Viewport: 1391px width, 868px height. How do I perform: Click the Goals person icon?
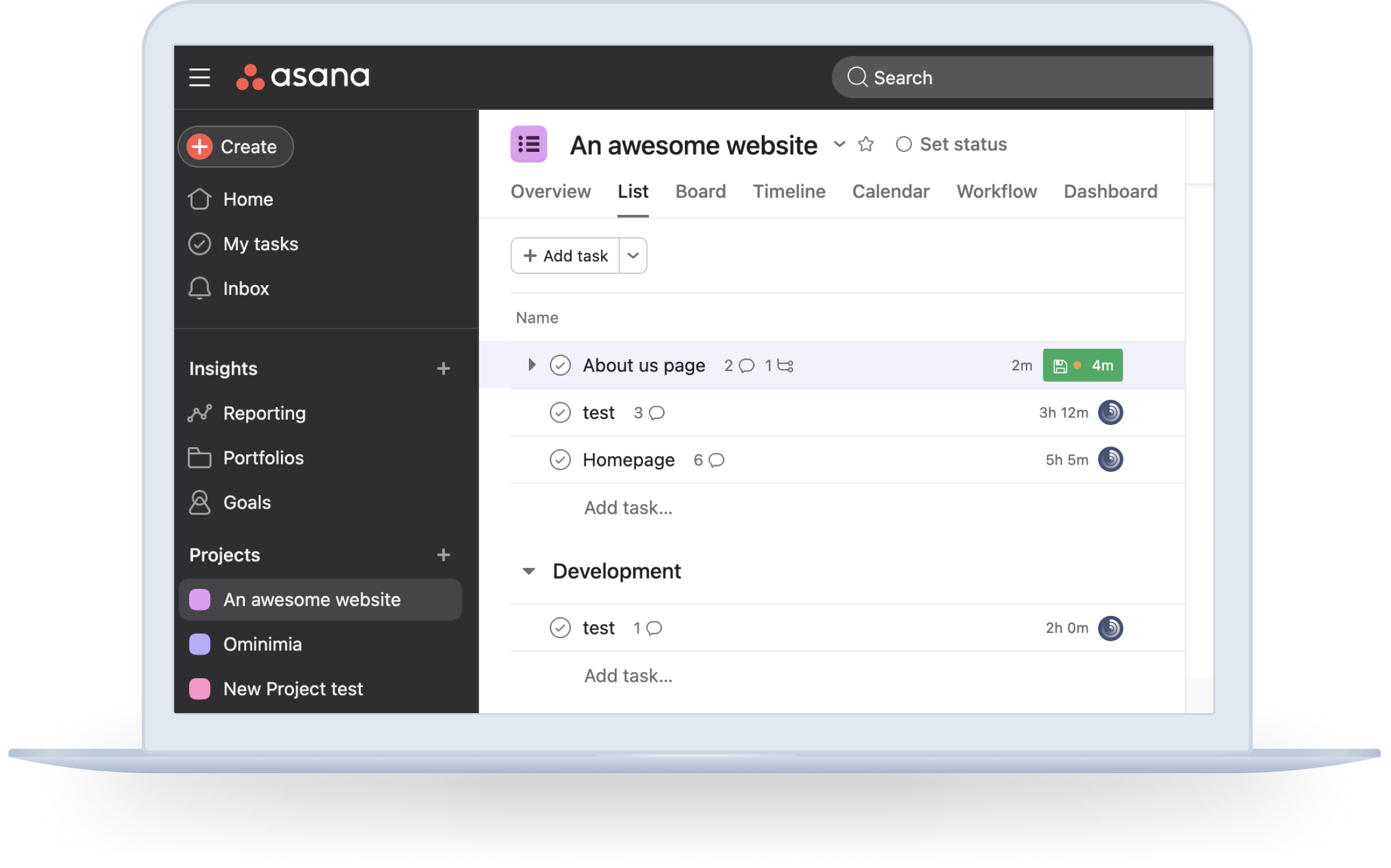tap(199, 502)
